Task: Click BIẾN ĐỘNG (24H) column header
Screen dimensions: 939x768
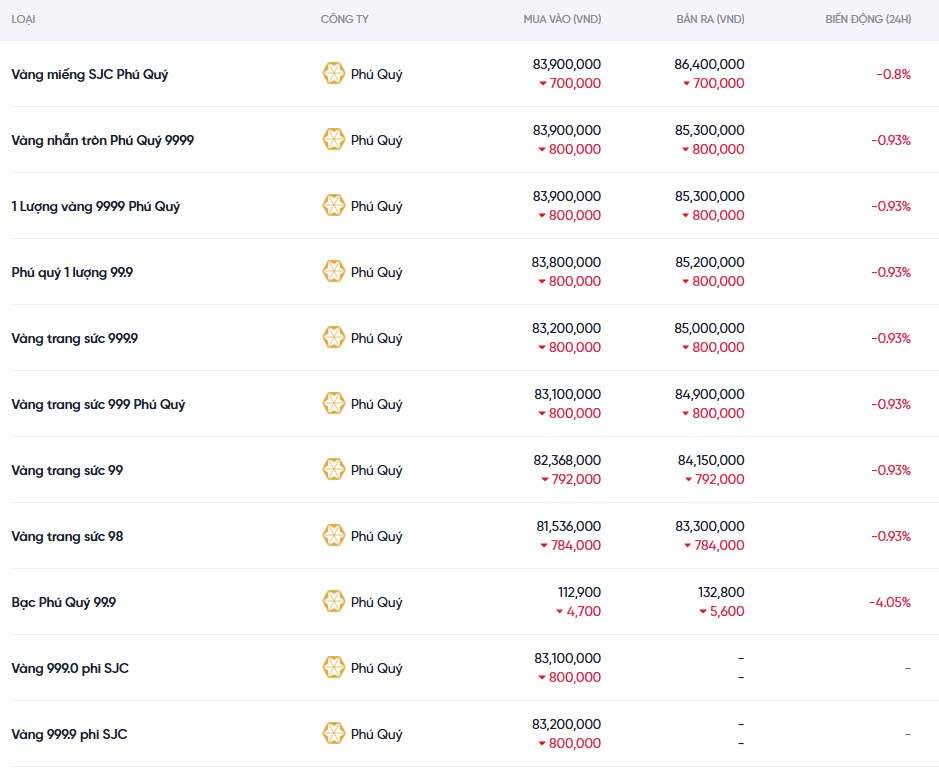Action: (x=868, y=20)
